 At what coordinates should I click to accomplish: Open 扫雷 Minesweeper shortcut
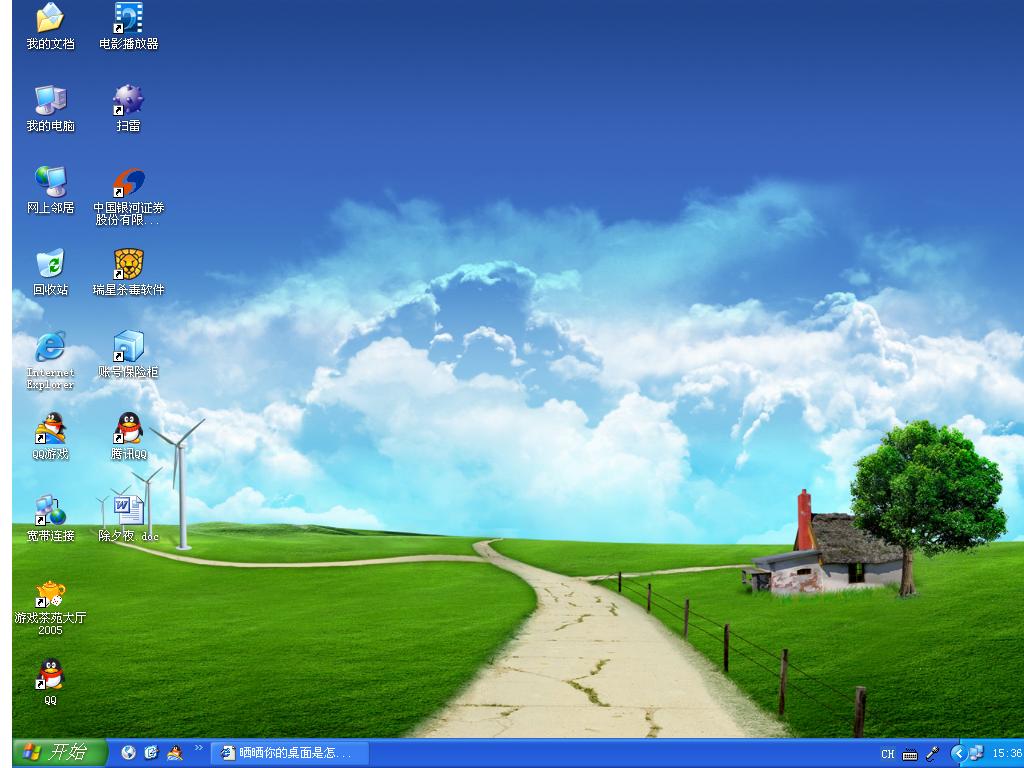click(129, 108)
